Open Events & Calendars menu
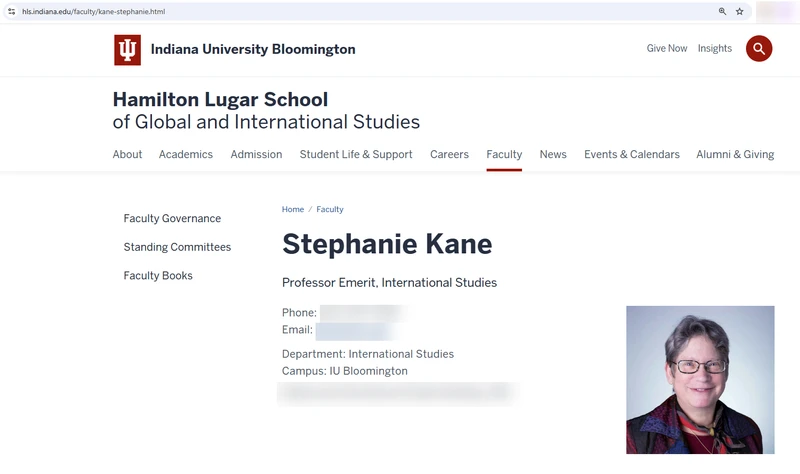This screenshot has width=800, height=474. [632, 154]
